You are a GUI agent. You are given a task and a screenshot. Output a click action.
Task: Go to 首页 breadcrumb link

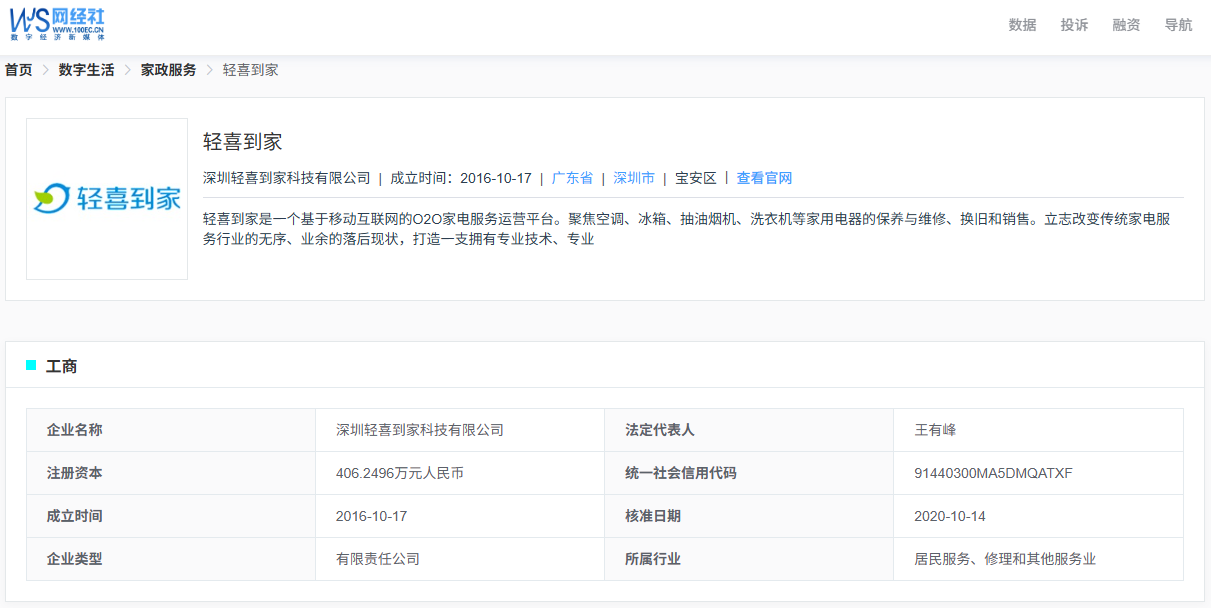(x=18, y=70)
